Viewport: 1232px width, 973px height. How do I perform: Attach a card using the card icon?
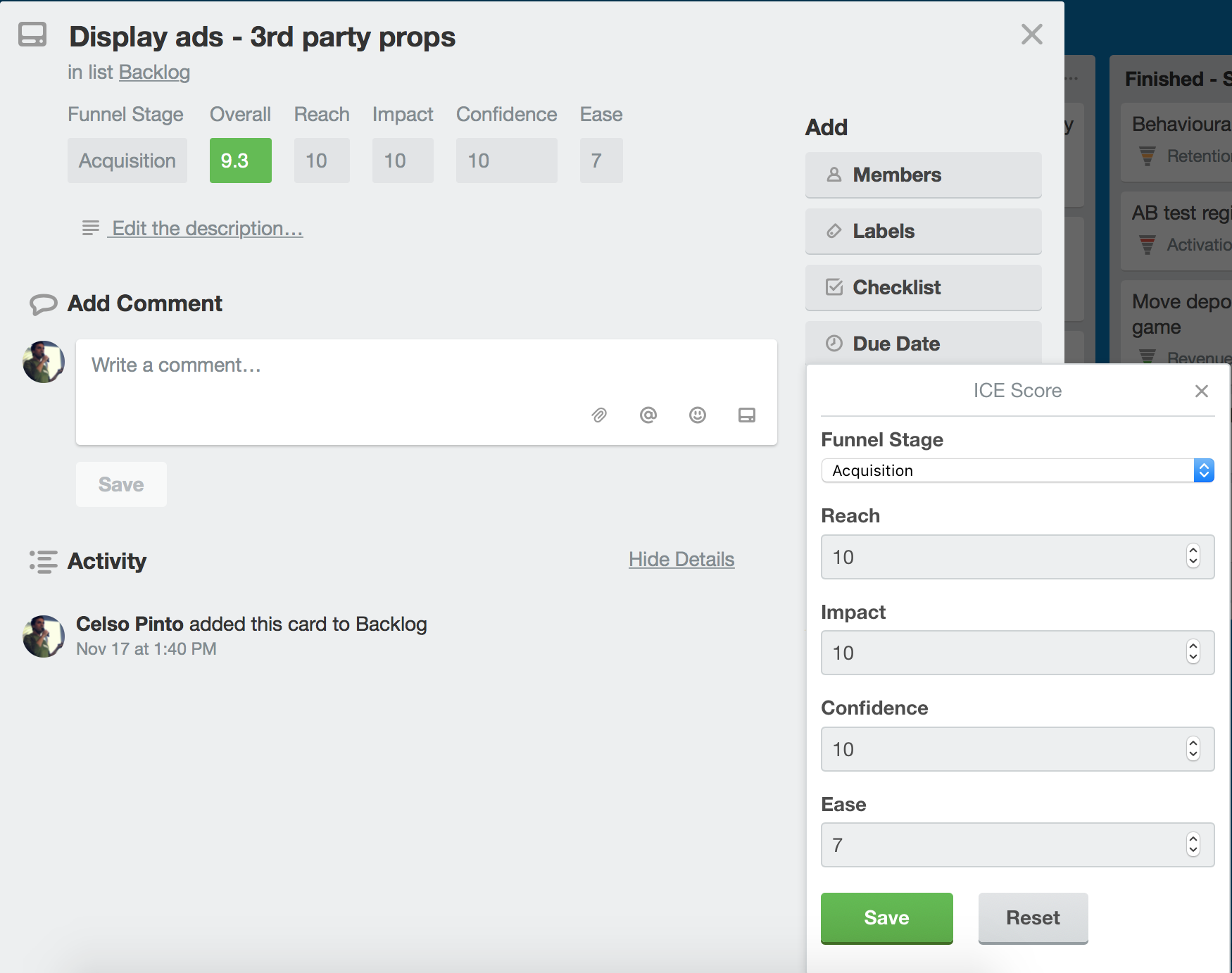(x=747, y=415)
